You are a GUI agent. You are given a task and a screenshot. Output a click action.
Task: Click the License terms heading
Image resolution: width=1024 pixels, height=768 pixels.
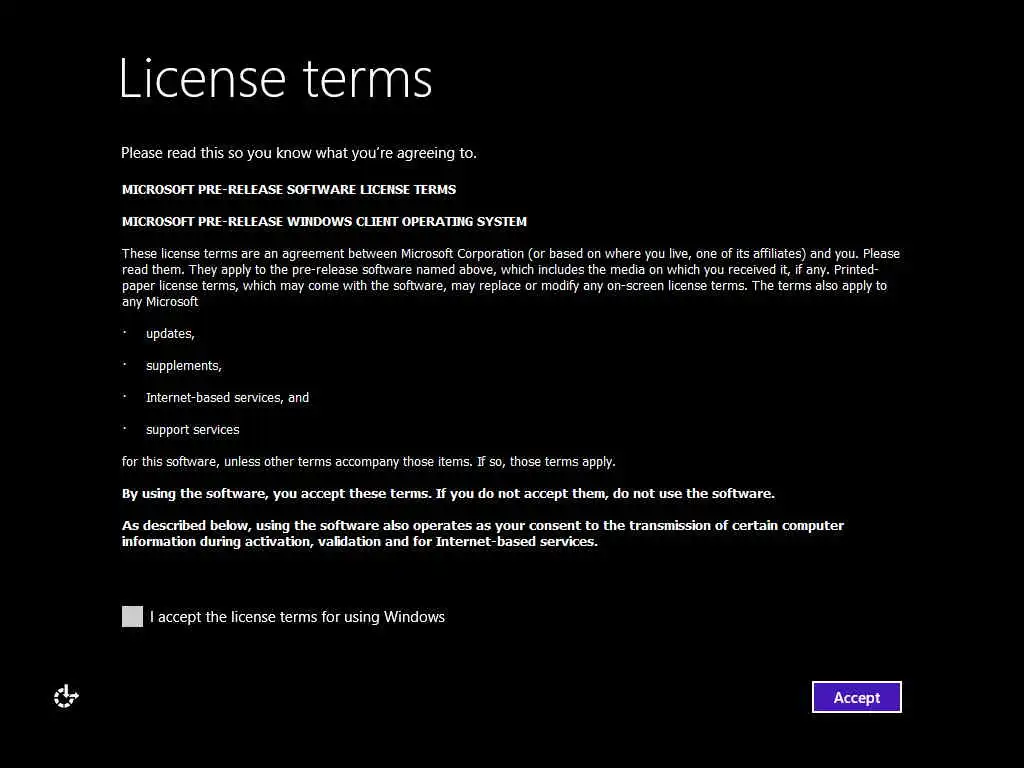(x=276, y=78)
